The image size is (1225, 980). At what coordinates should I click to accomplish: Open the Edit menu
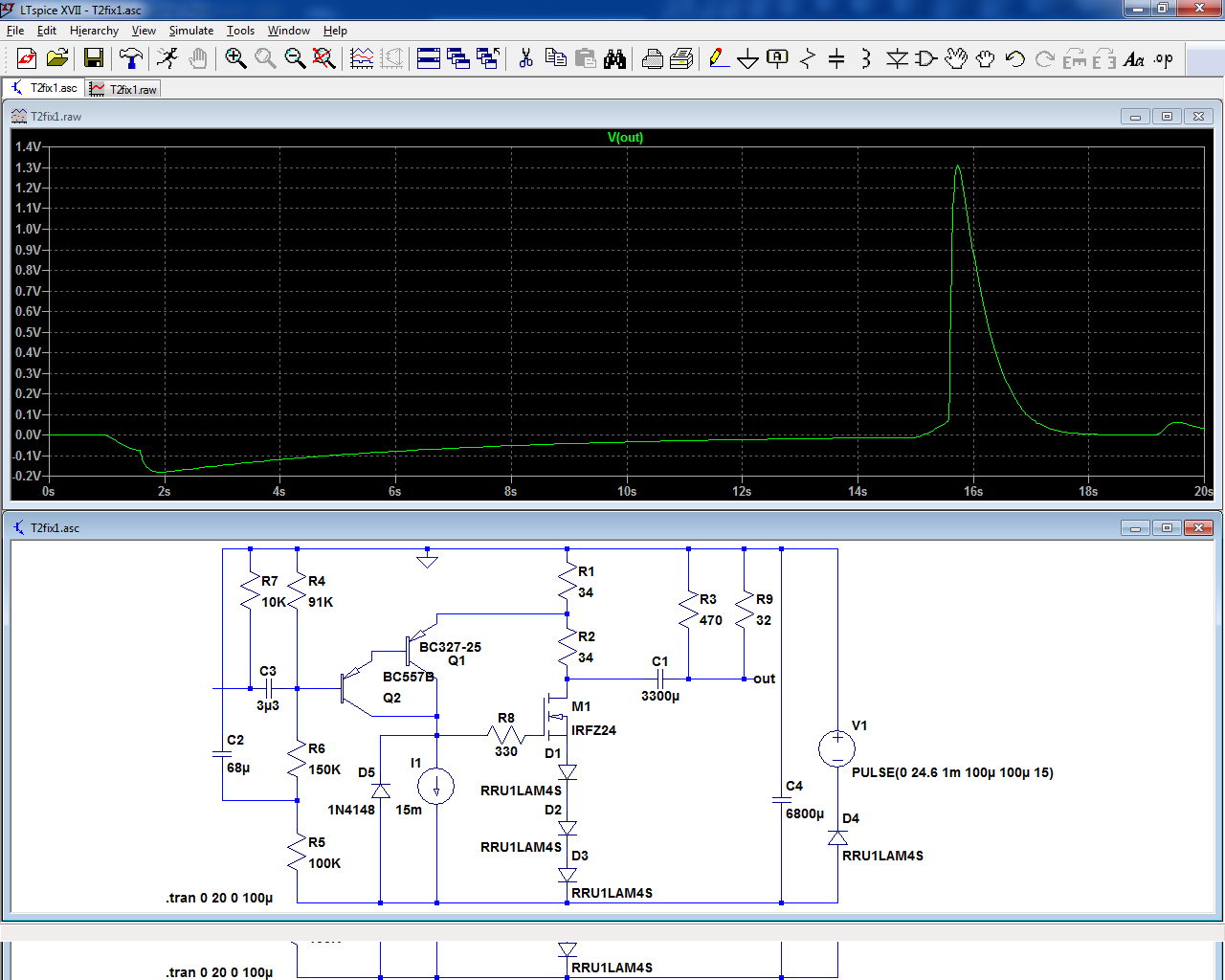point(47,31)
